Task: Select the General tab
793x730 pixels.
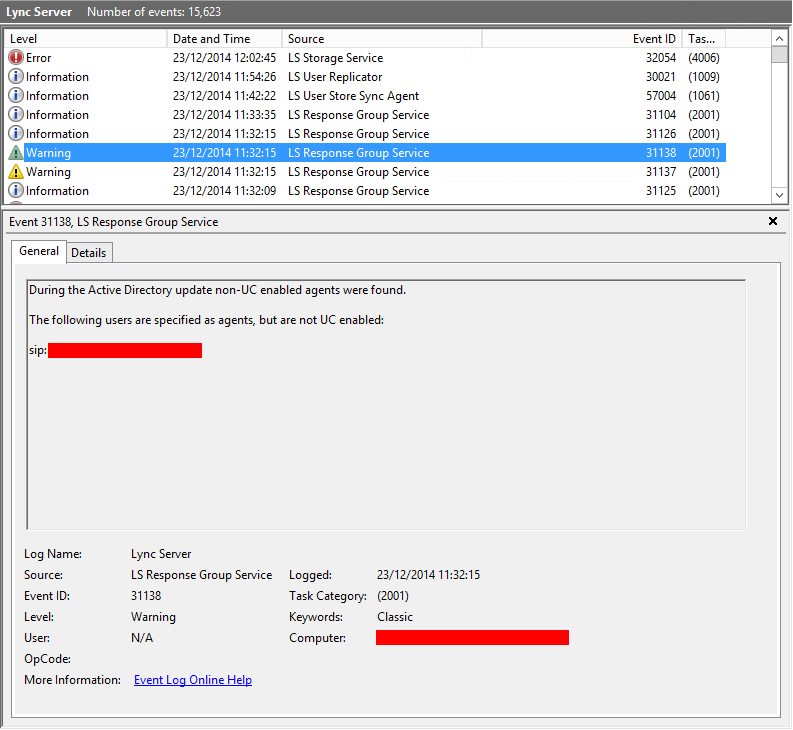Action: (39, 251)
